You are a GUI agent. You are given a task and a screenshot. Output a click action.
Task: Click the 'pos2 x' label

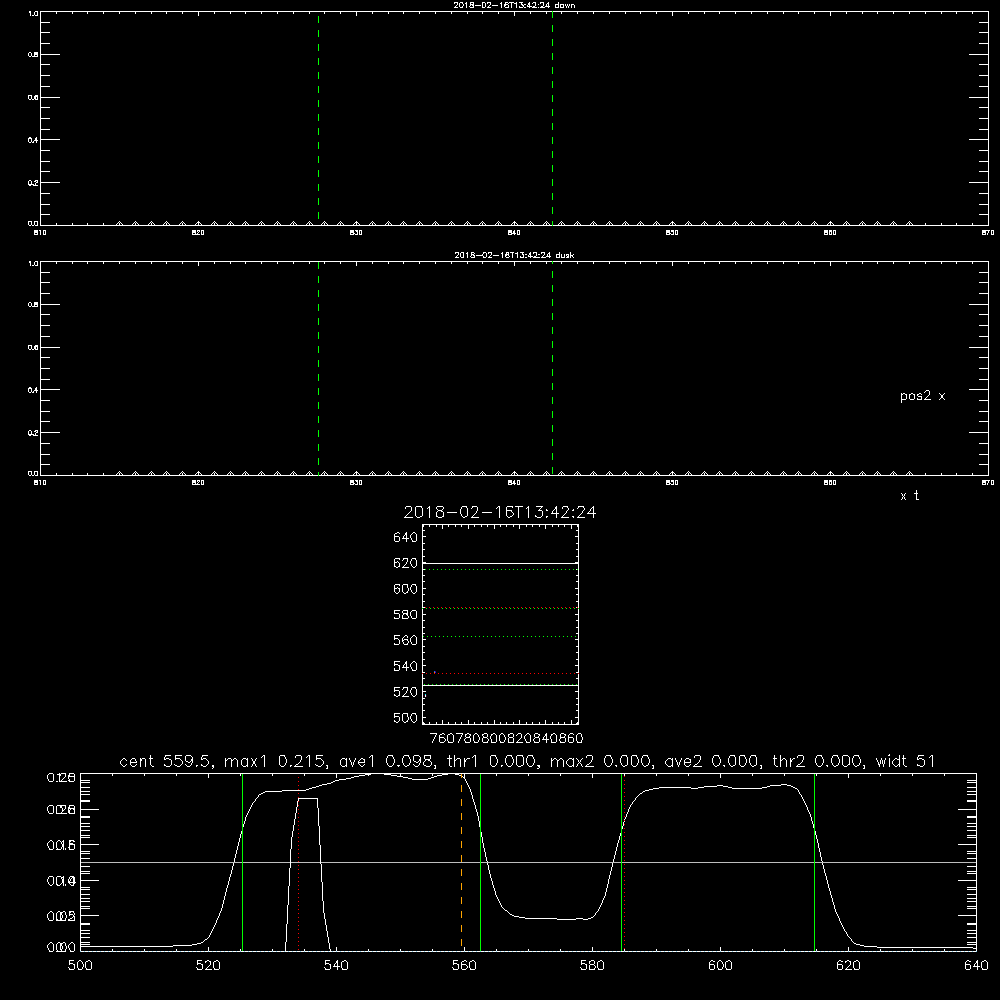point(922,396)
